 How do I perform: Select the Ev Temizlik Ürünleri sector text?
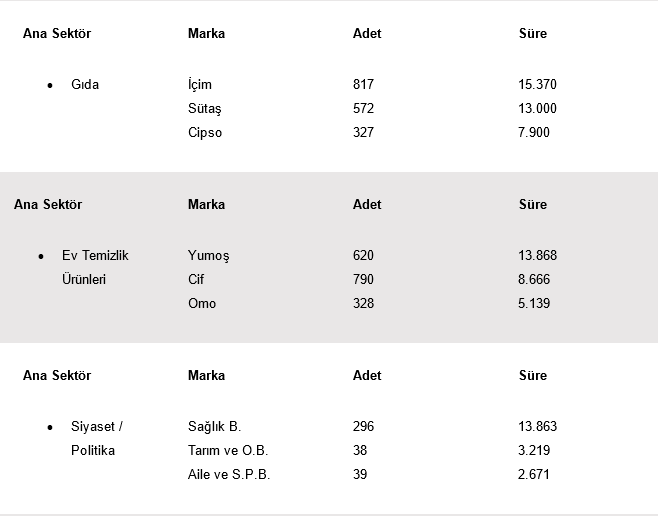point(95,268)
